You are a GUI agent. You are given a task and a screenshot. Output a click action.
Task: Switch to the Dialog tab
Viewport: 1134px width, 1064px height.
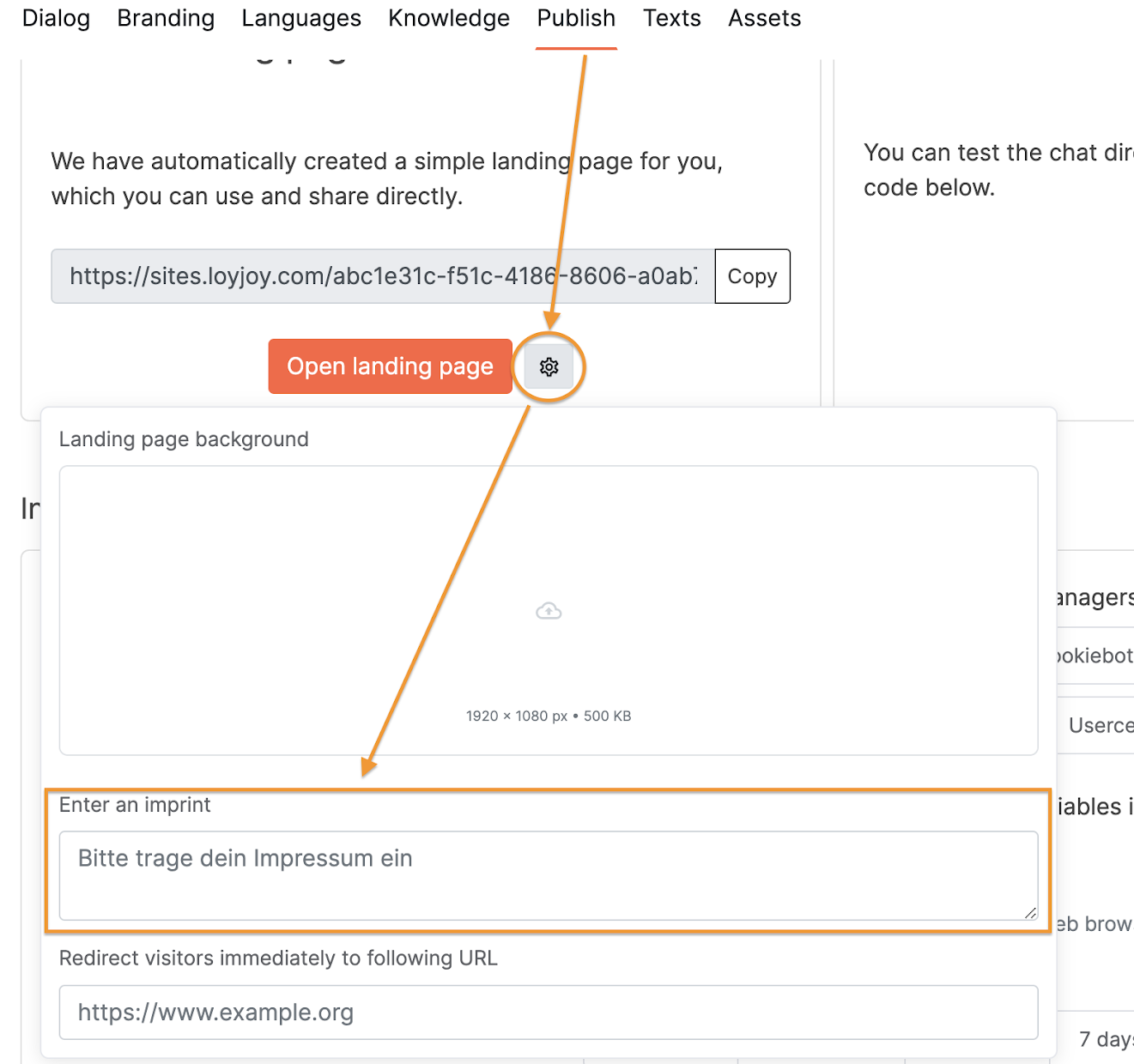point(56,18)
